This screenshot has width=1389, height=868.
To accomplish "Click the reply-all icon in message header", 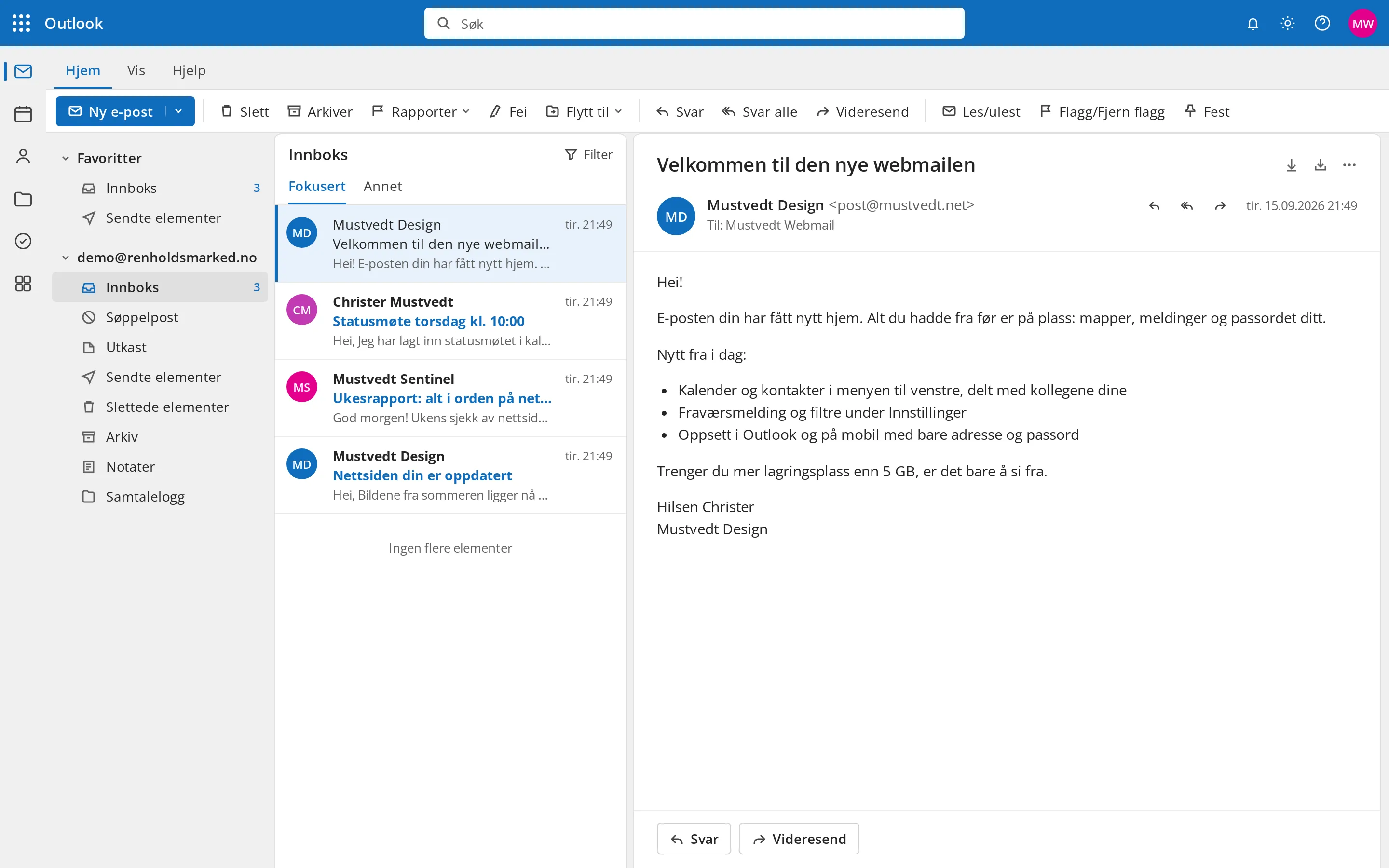I will point(1187,206).
